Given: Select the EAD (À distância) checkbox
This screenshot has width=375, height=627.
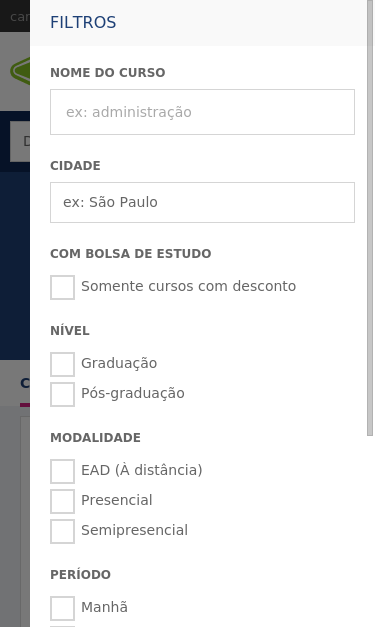Looking at the screenshot, I should [x=62, y=471].
